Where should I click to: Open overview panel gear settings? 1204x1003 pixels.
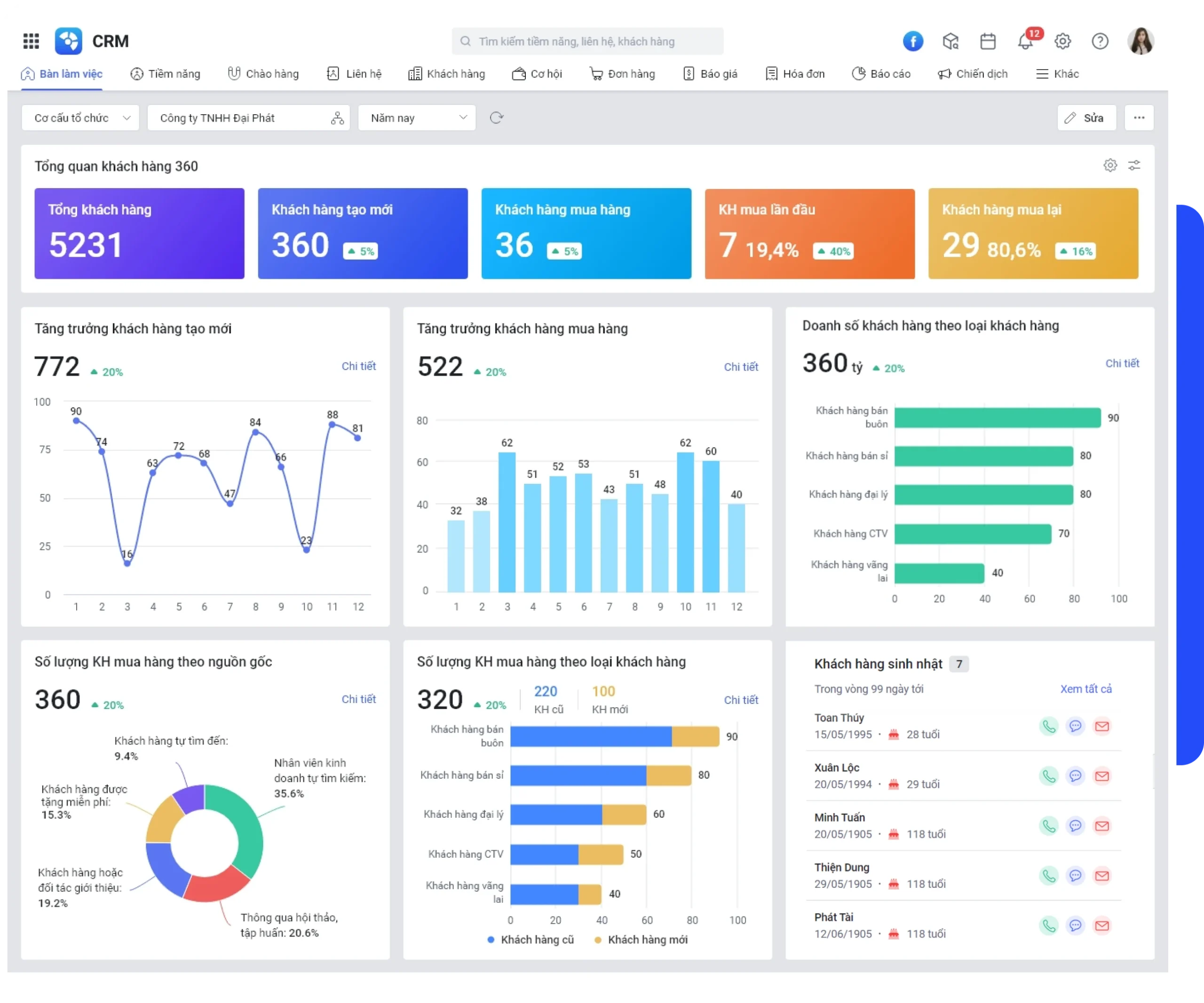coord(1110,166)
